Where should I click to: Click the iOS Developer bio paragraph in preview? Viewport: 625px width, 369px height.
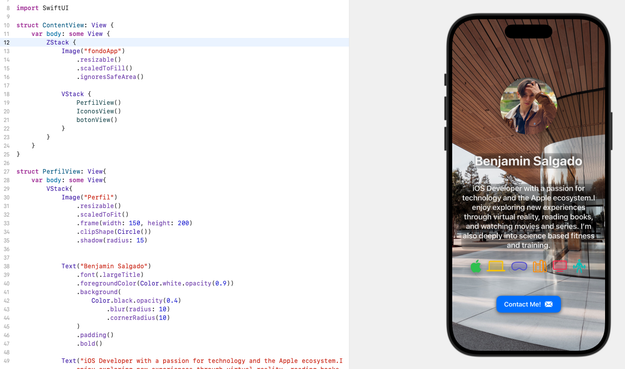click(529, 217)
